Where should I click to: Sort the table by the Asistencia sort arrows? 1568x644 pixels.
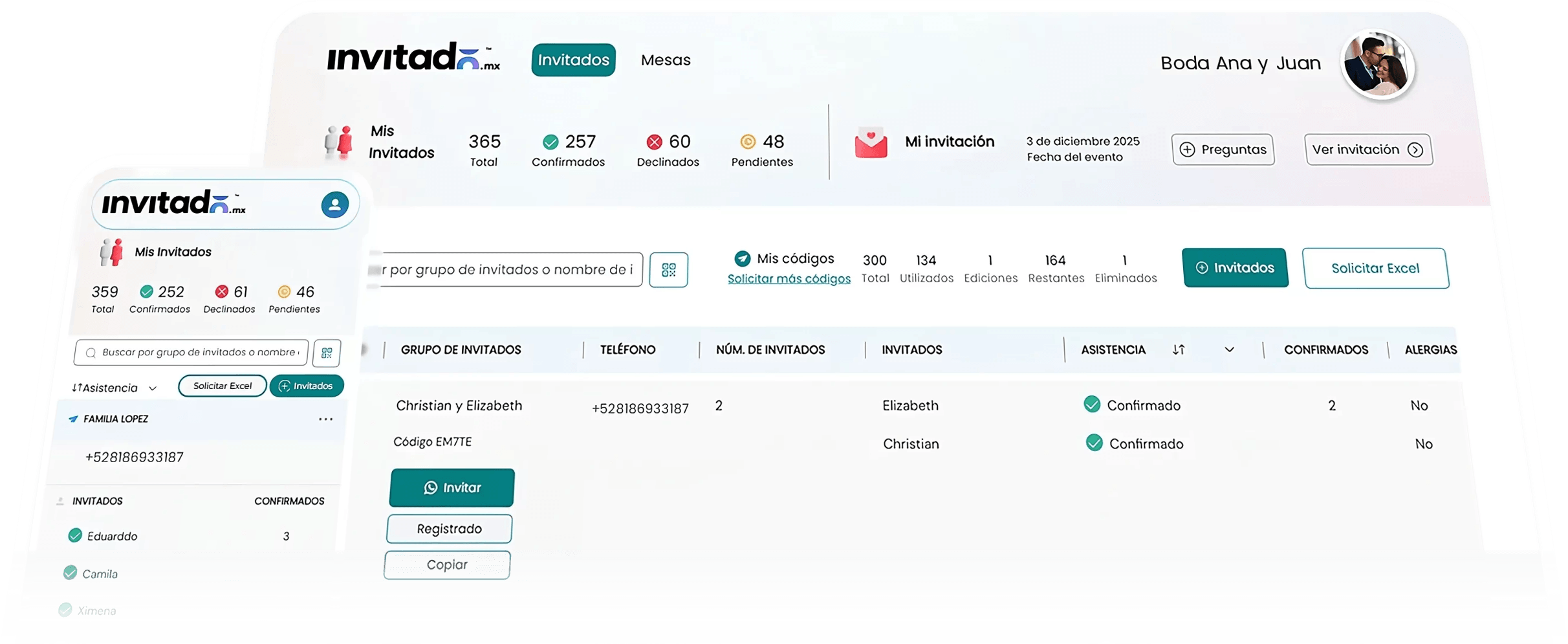[1179, 350]
